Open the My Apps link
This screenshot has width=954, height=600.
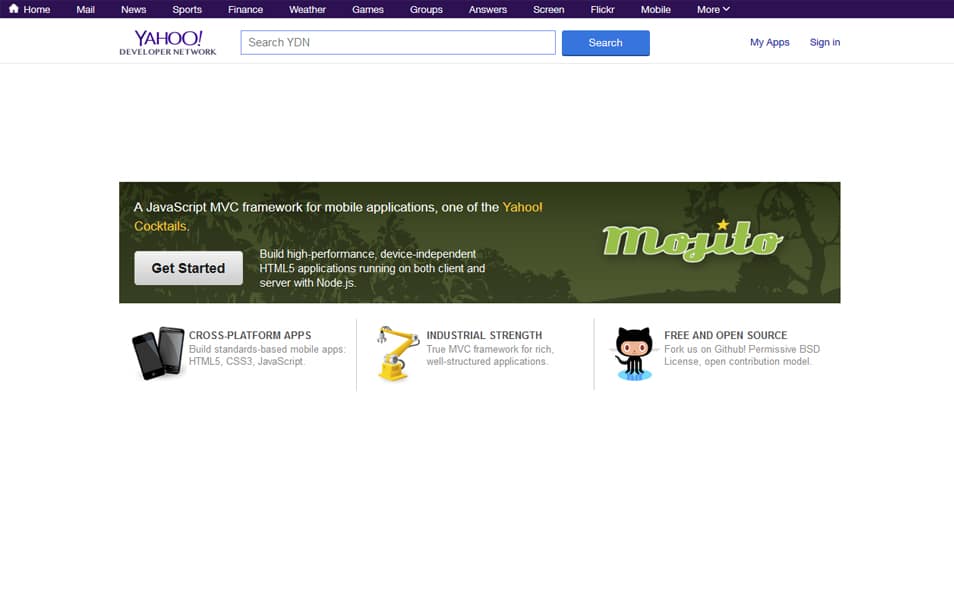click(769, 42)
